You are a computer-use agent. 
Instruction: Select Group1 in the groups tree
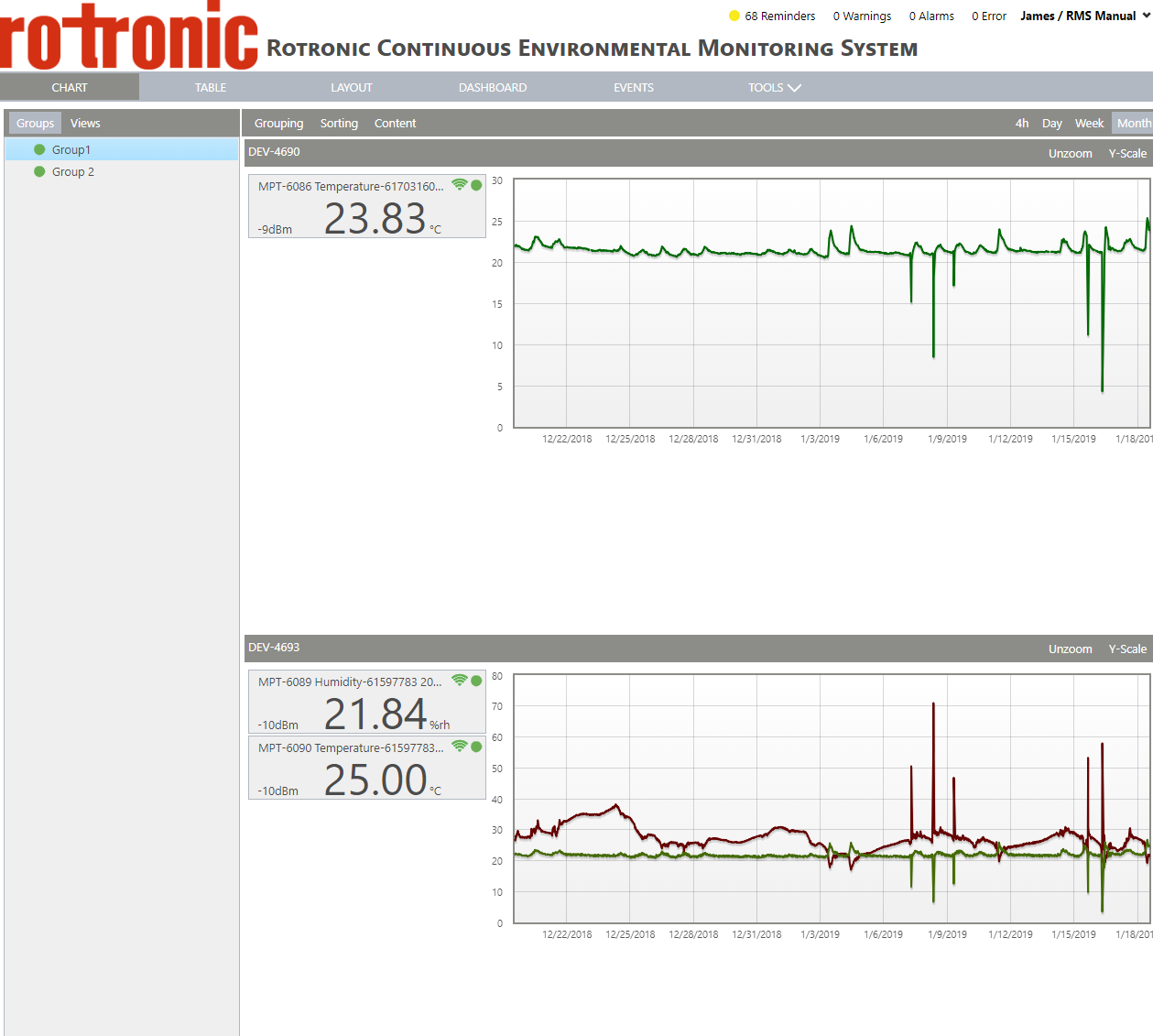[x=122, y=149]
